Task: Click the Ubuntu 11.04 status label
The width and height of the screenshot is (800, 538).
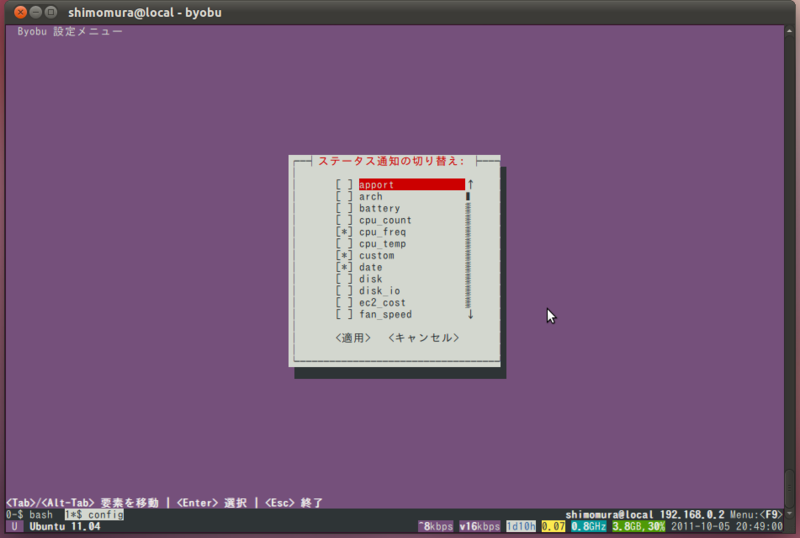Action: click(65, 526)
